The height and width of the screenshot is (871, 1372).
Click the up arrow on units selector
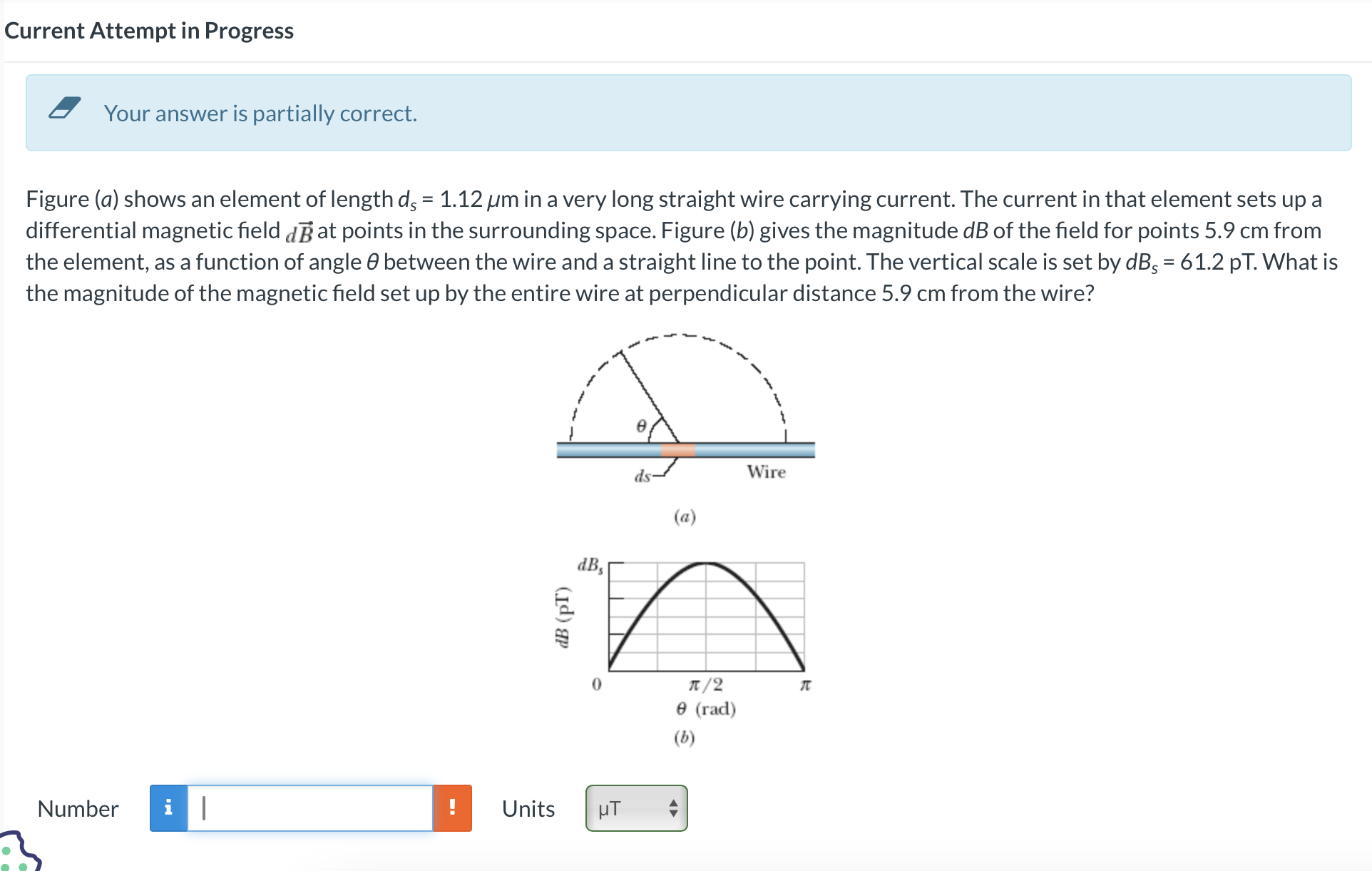[x=672, y=804]
